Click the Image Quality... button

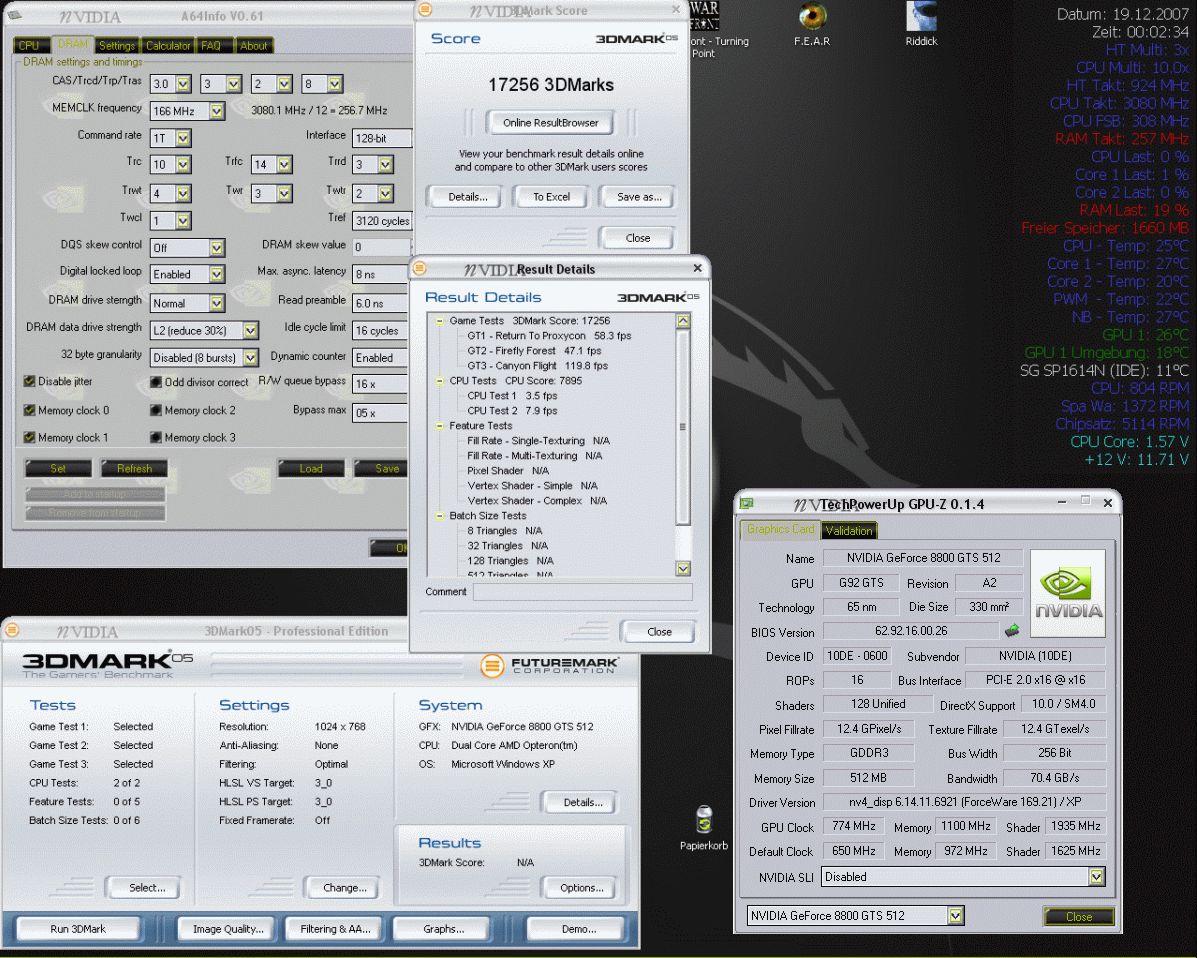pos(228,929)
